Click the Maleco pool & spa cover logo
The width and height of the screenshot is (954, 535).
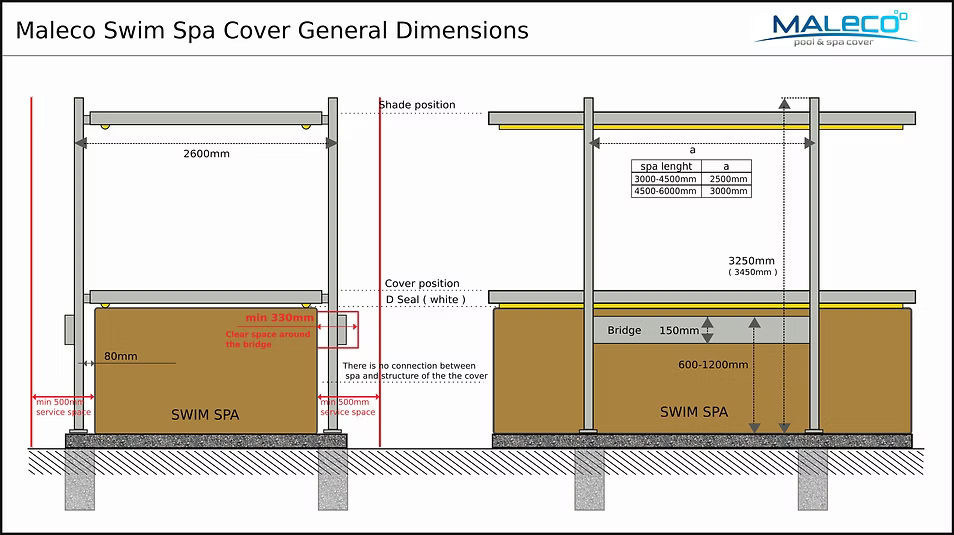pyautogui.click(x=835, y=28)
